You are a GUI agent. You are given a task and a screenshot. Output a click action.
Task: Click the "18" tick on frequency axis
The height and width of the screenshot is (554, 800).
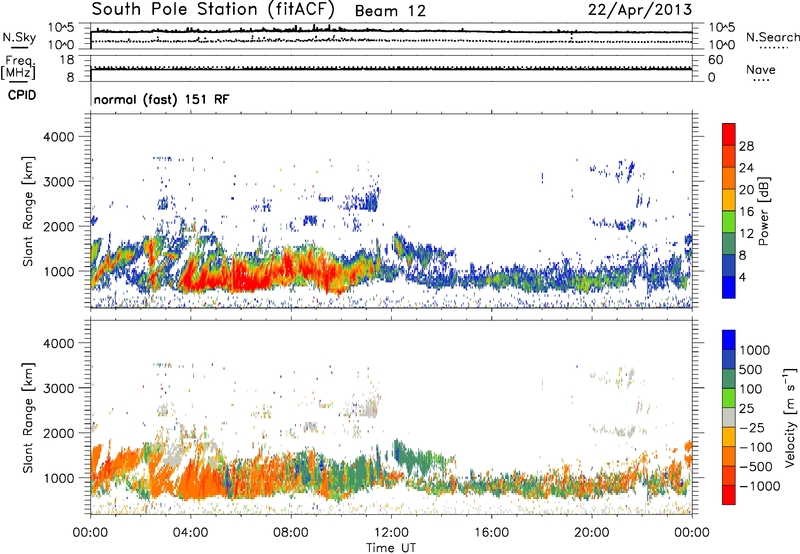67,60
